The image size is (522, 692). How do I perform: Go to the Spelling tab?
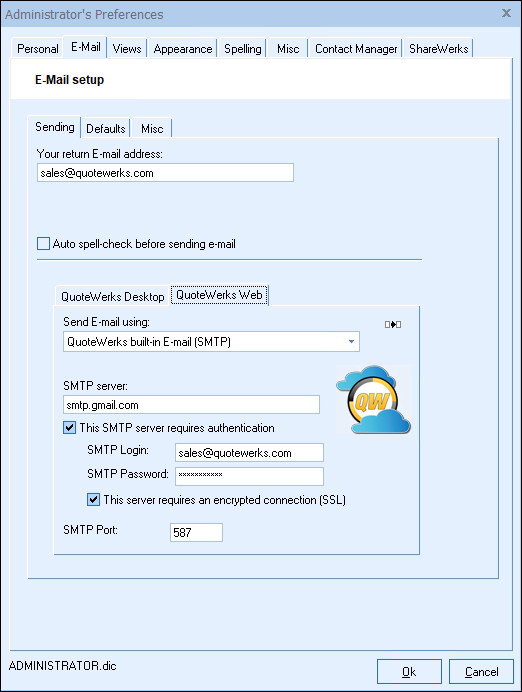coord(243,49)
